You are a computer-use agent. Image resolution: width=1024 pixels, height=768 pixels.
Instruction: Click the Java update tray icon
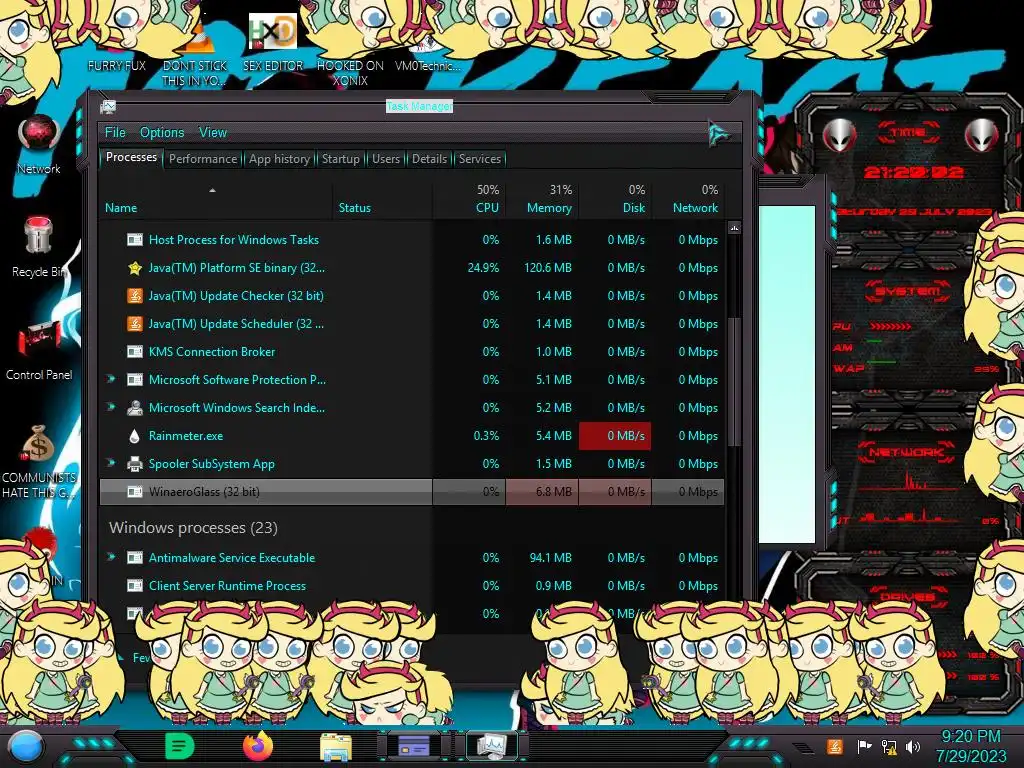pos(834,746)
